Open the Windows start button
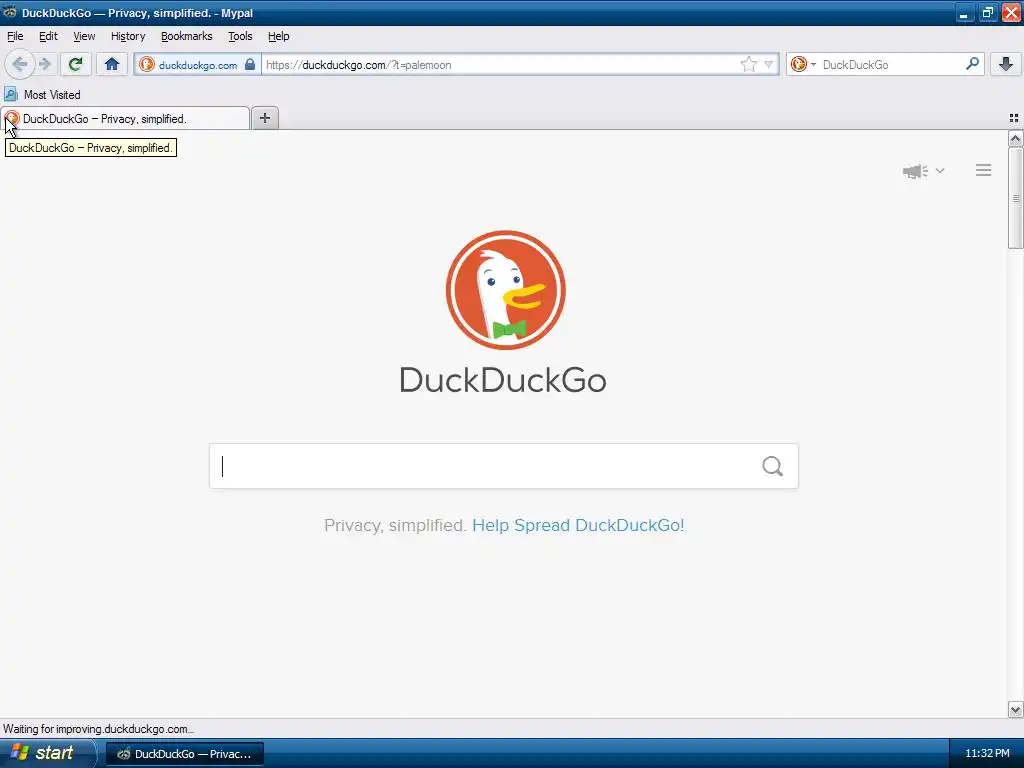 (47, 753)
